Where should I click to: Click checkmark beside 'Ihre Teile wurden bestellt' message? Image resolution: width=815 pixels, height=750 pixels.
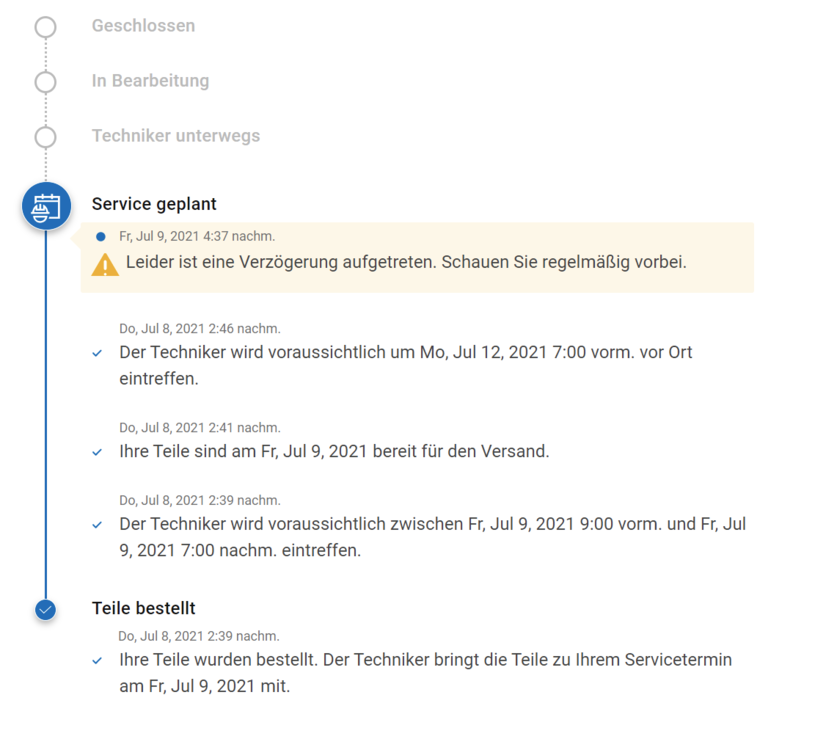[x=97, y=661]
